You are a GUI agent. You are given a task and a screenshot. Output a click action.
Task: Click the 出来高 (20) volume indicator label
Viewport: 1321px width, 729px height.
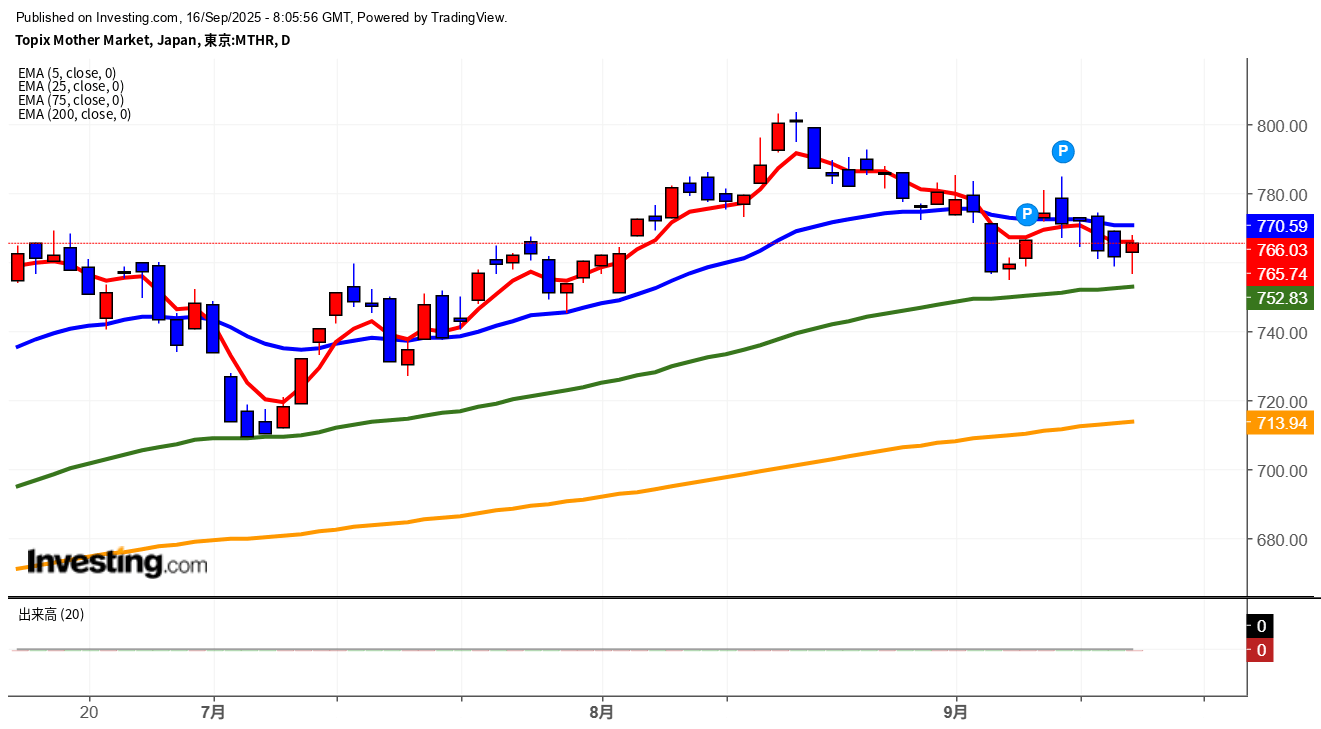pyautogui.click(x=51, y=615)
